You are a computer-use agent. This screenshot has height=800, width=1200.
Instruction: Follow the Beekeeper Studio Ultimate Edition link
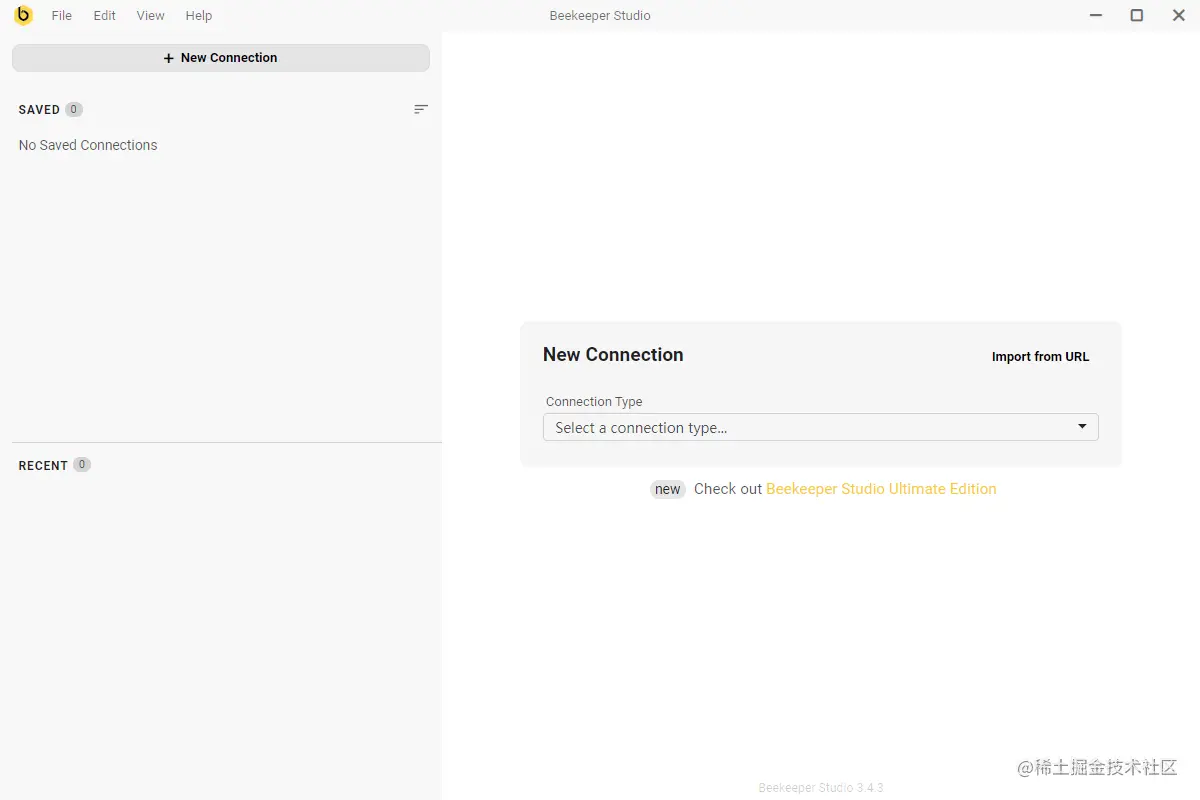[881, 489]
